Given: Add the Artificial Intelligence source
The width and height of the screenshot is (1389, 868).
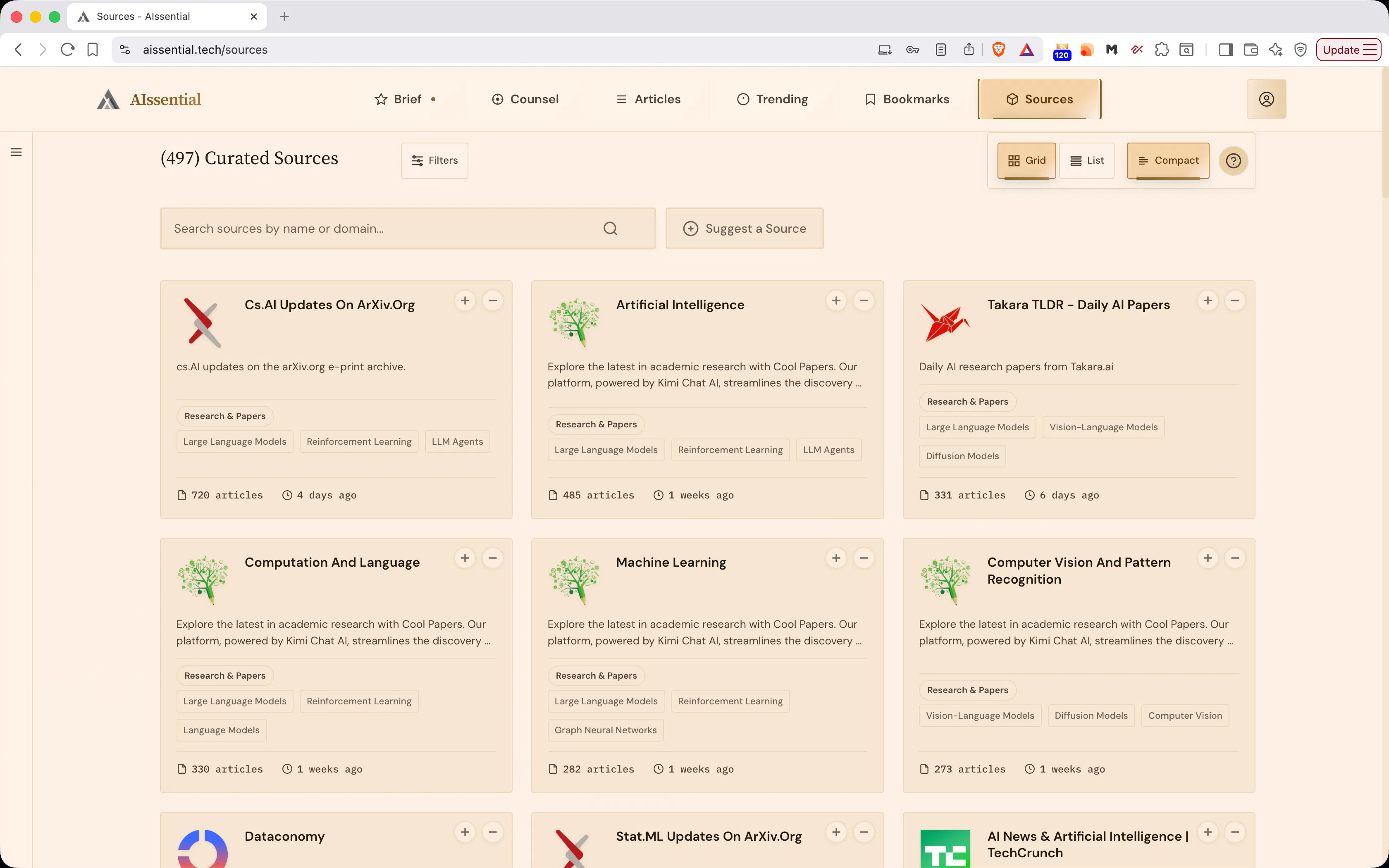Looking at the screenshot, I should point(836,301).
